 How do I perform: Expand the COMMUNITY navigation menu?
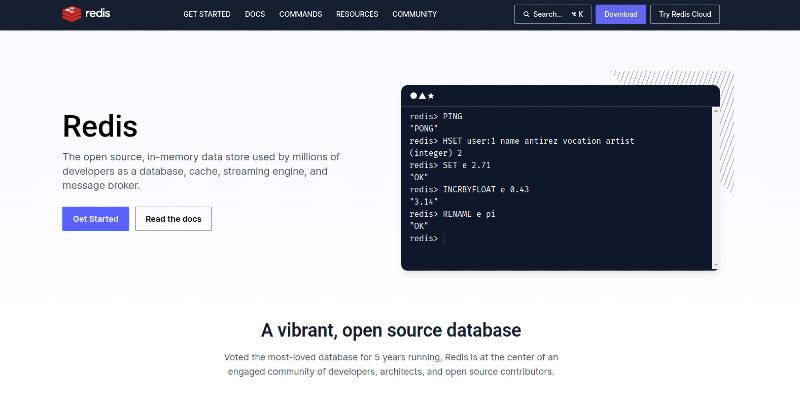point(414,14)
